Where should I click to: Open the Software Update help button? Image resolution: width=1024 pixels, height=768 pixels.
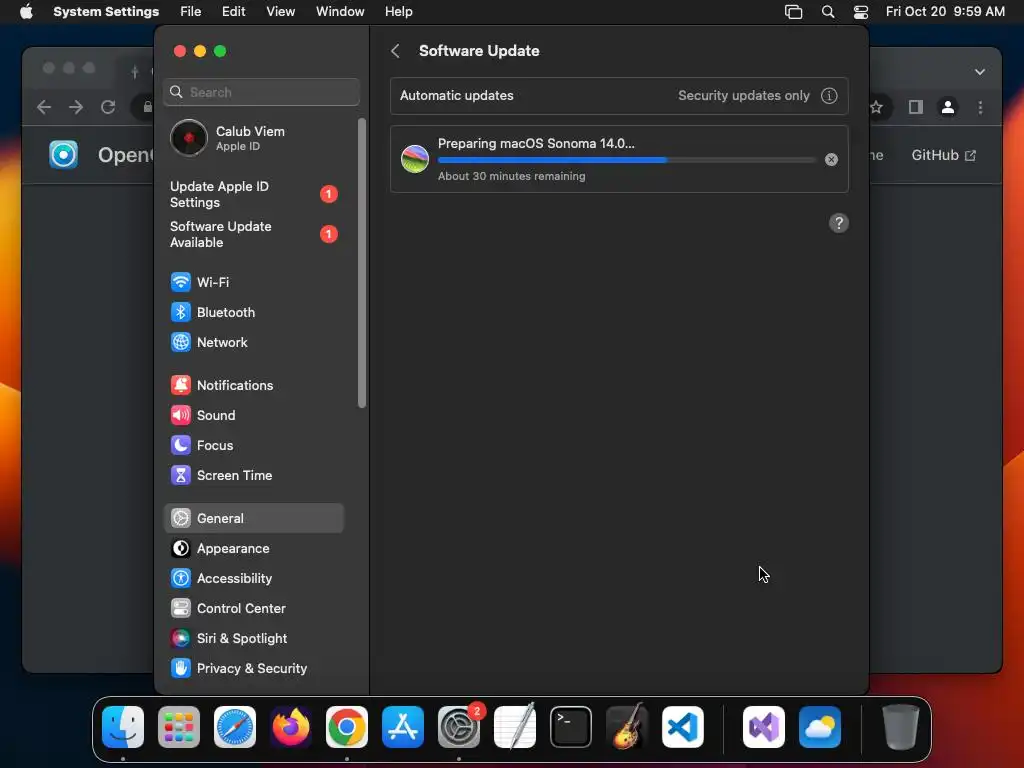coord(839,223)
